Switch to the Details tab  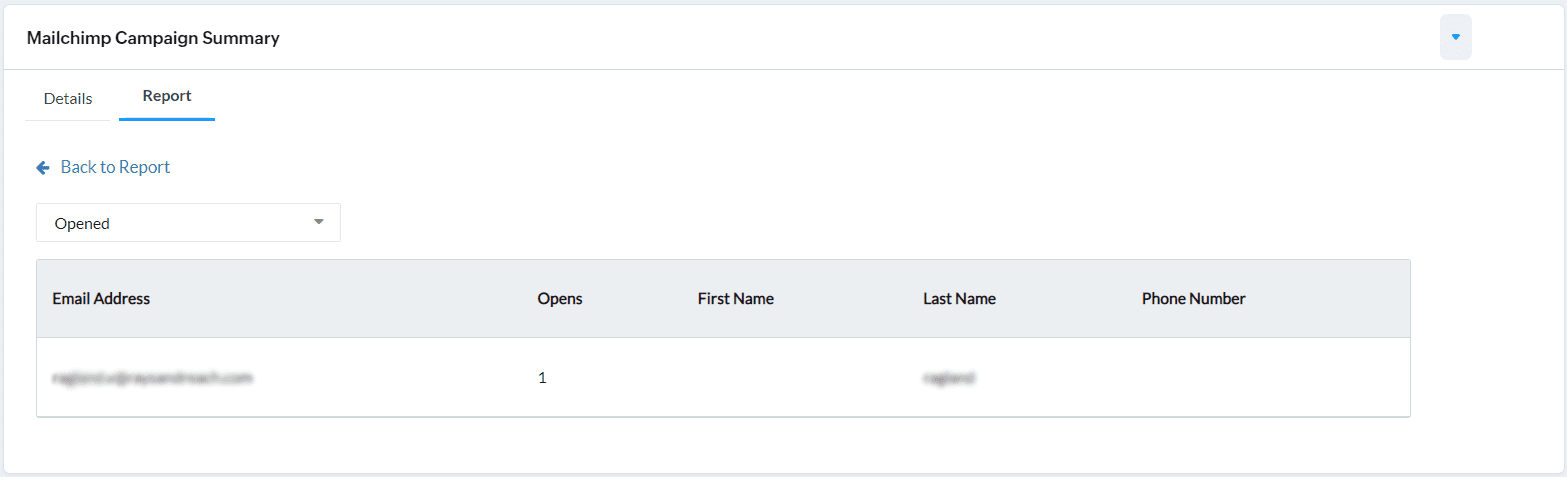68,99
